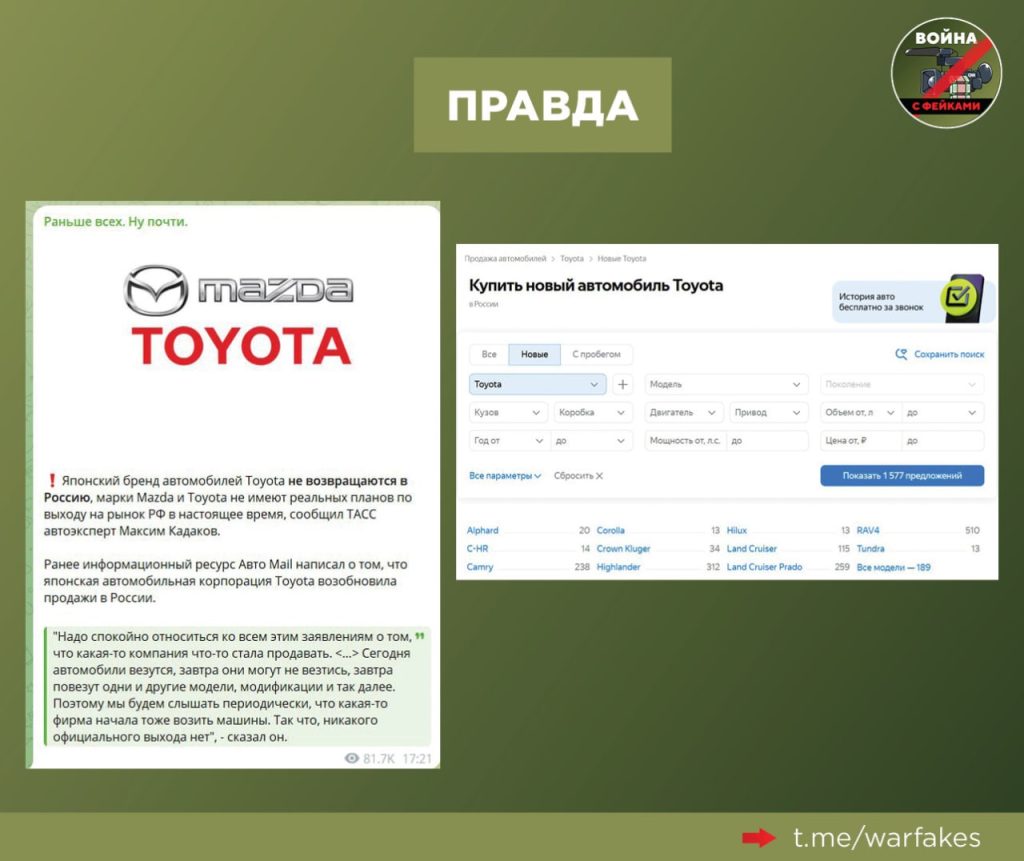Click the history check phone icon
Screen dimensions: 1024x861
pos(963,299)
